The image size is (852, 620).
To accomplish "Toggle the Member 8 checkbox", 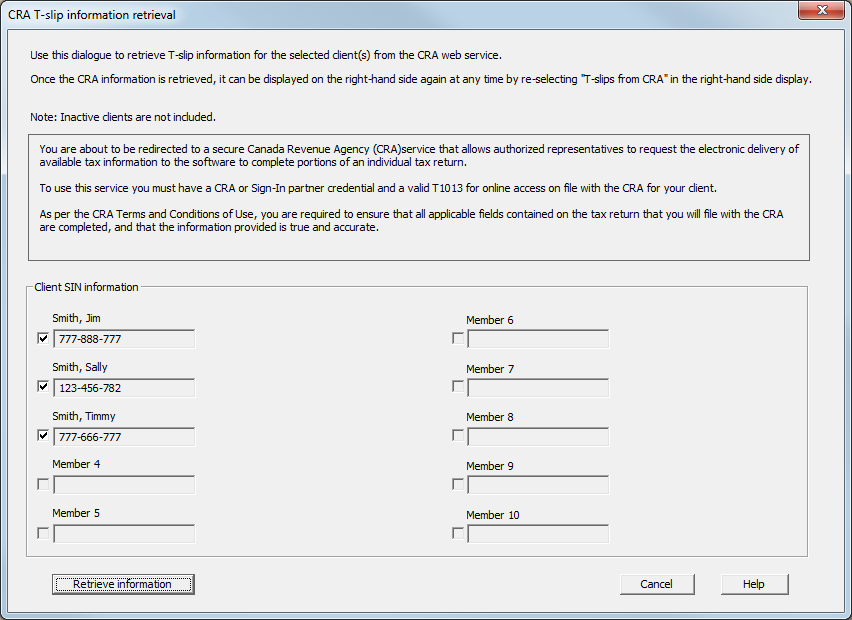I will [x=458, y=436].
